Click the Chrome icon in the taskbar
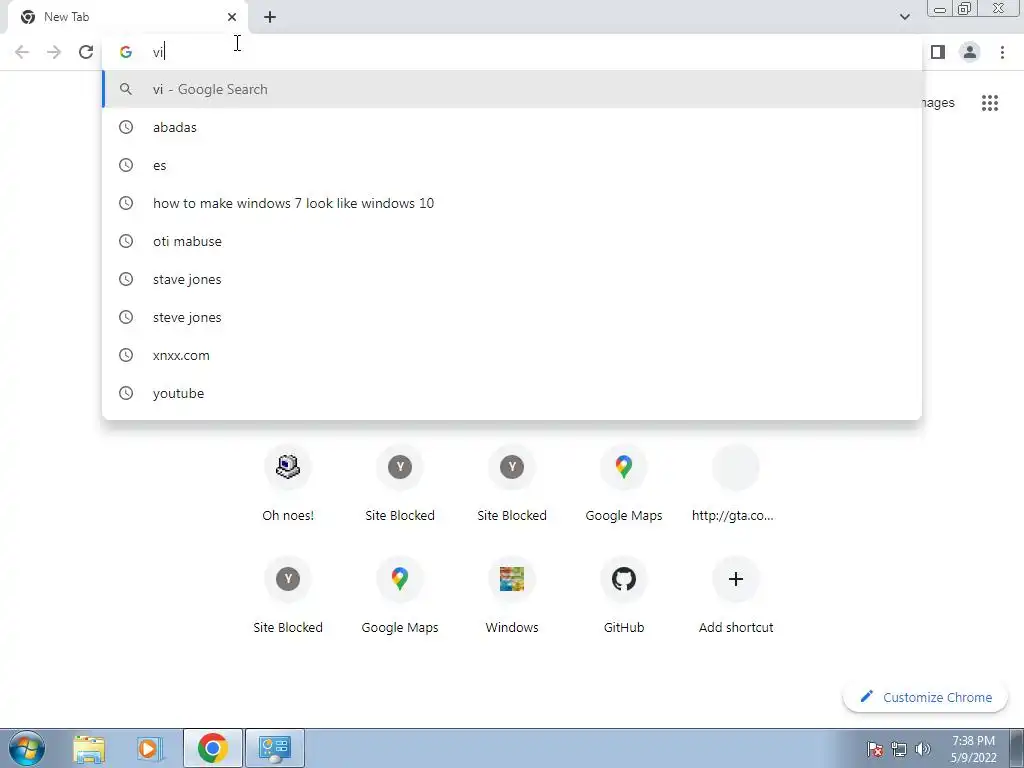The height and width of the screenshot is (768, 1024). click(213, 748)
